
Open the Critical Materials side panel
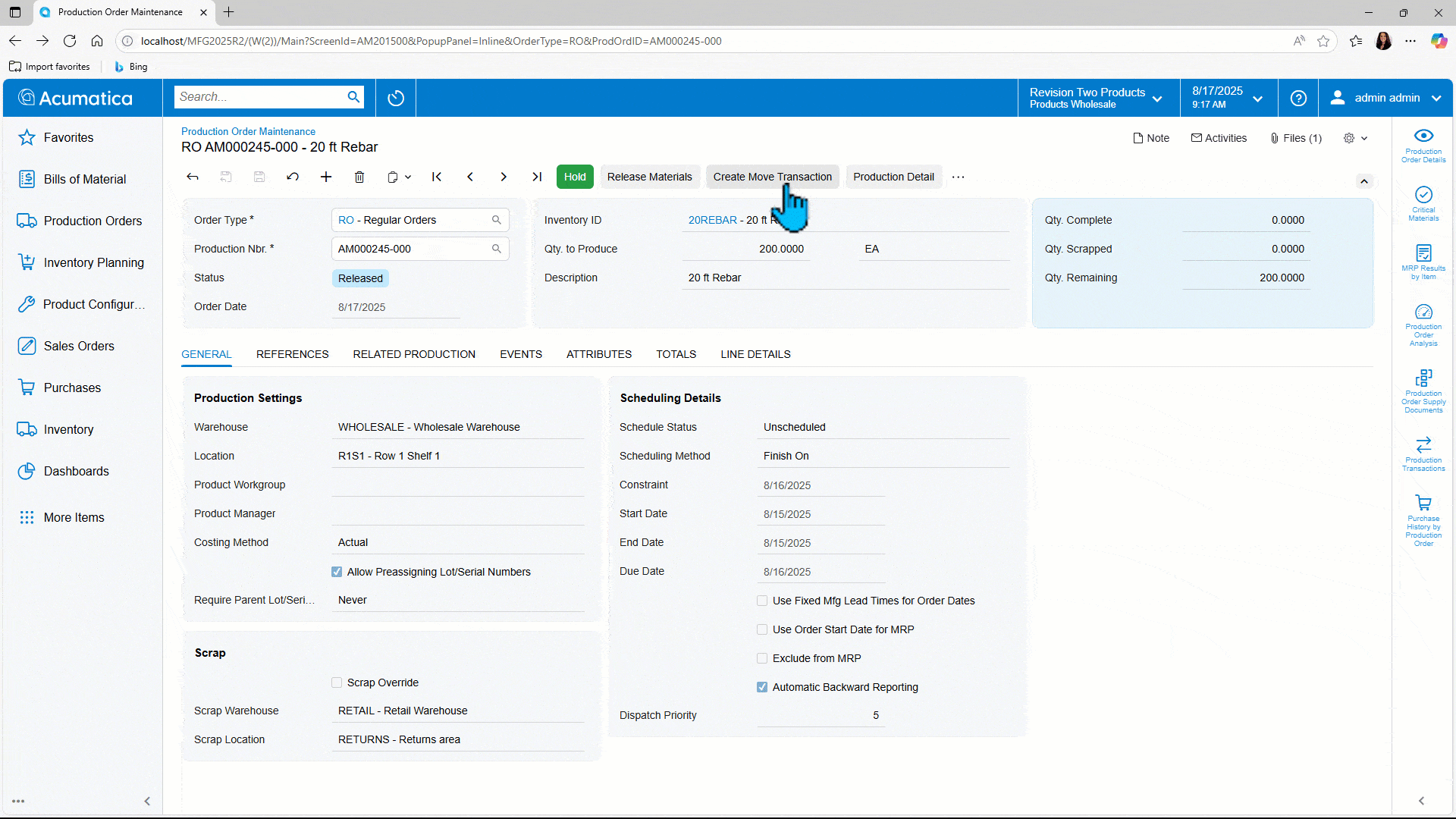coord(1423,201)
